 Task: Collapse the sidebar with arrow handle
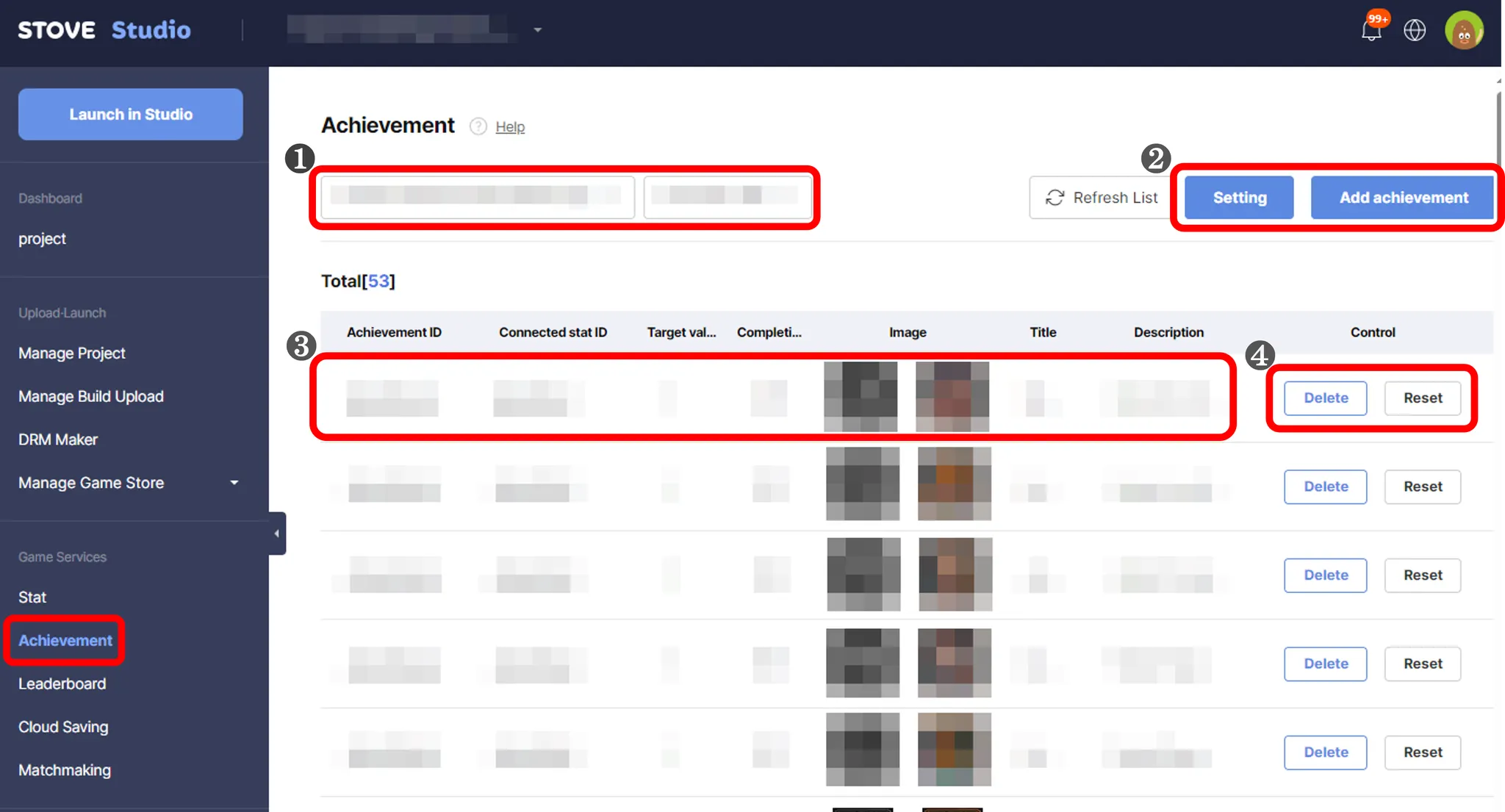point(277,533)
